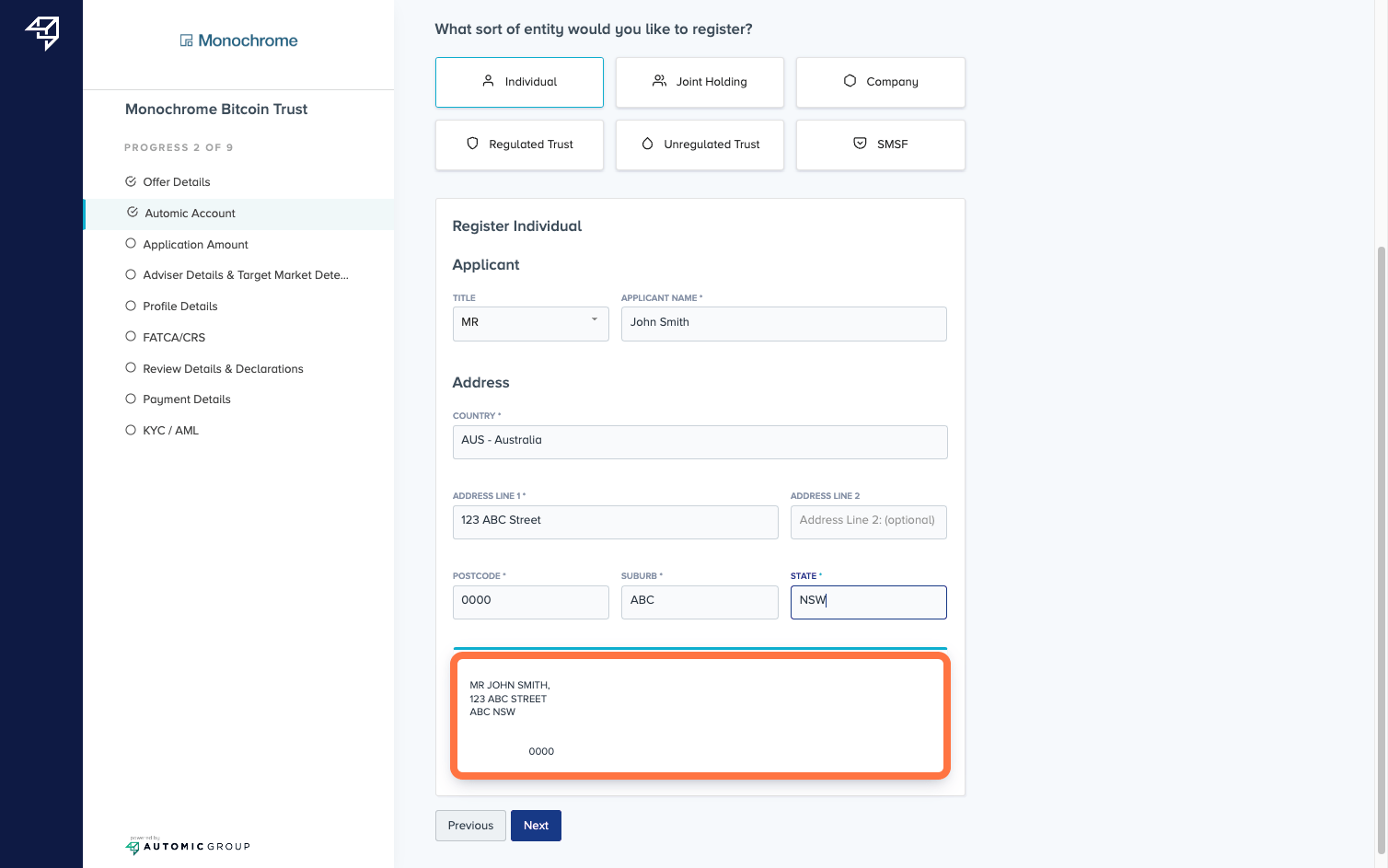Click the Register Individual heading
Image resolution: width=1388 pixels, height=868 pixels.
[x=517, y=226]
